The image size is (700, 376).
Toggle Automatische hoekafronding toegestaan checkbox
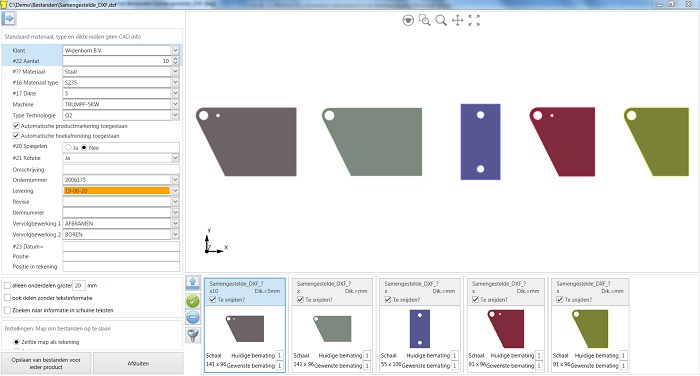pos(16,136)
